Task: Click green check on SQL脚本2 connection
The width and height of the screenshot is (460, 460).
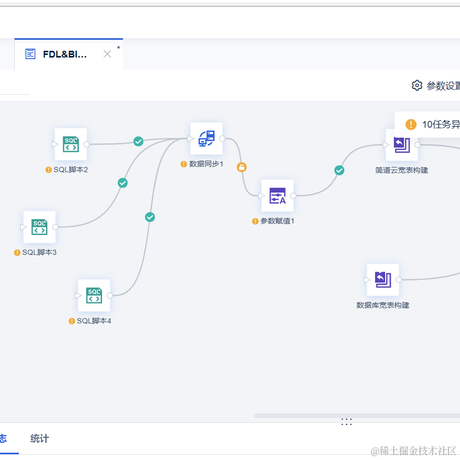Action: pyautogui.click(x=138, y=141)
